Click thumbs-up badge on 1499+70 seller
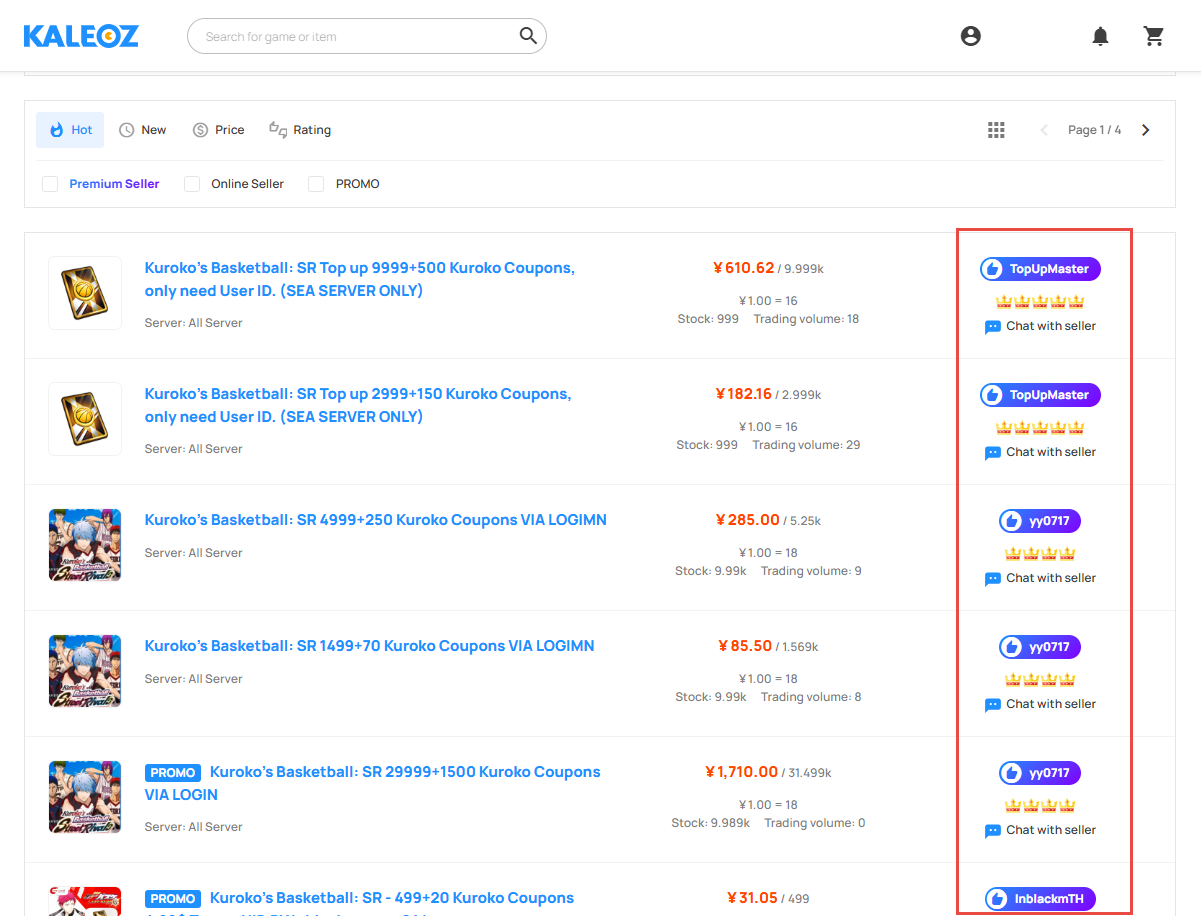 pyautogui.click(x=1011, y=647)
